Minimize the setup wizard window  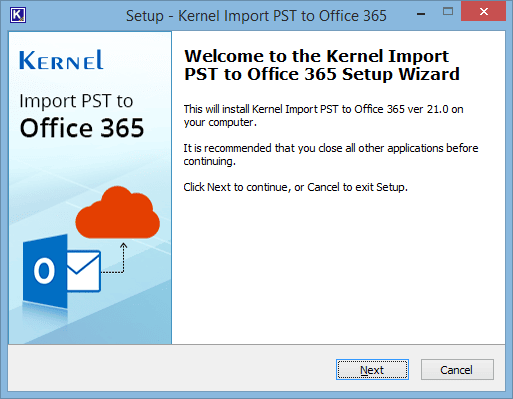tap(421, 14)
